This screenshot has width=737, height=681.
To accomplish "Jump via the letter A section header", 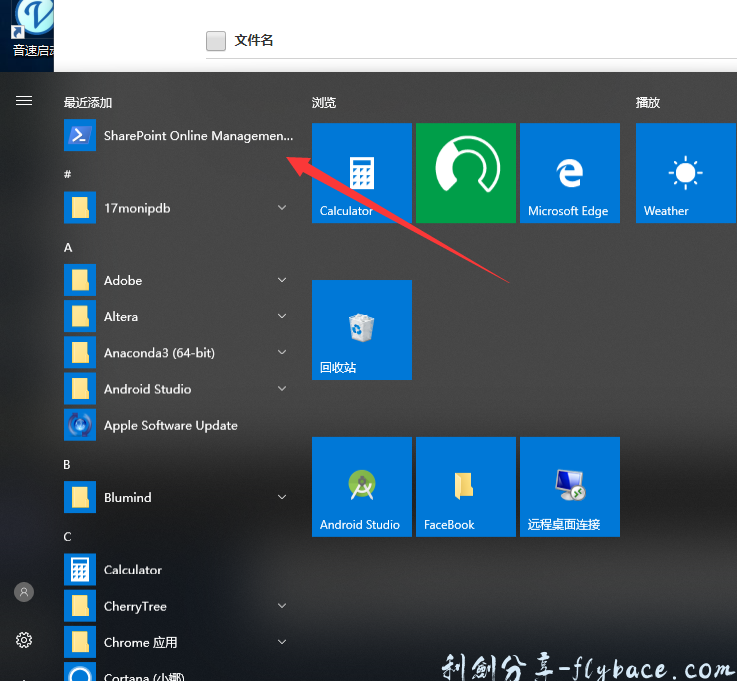I will pos(68,247).
